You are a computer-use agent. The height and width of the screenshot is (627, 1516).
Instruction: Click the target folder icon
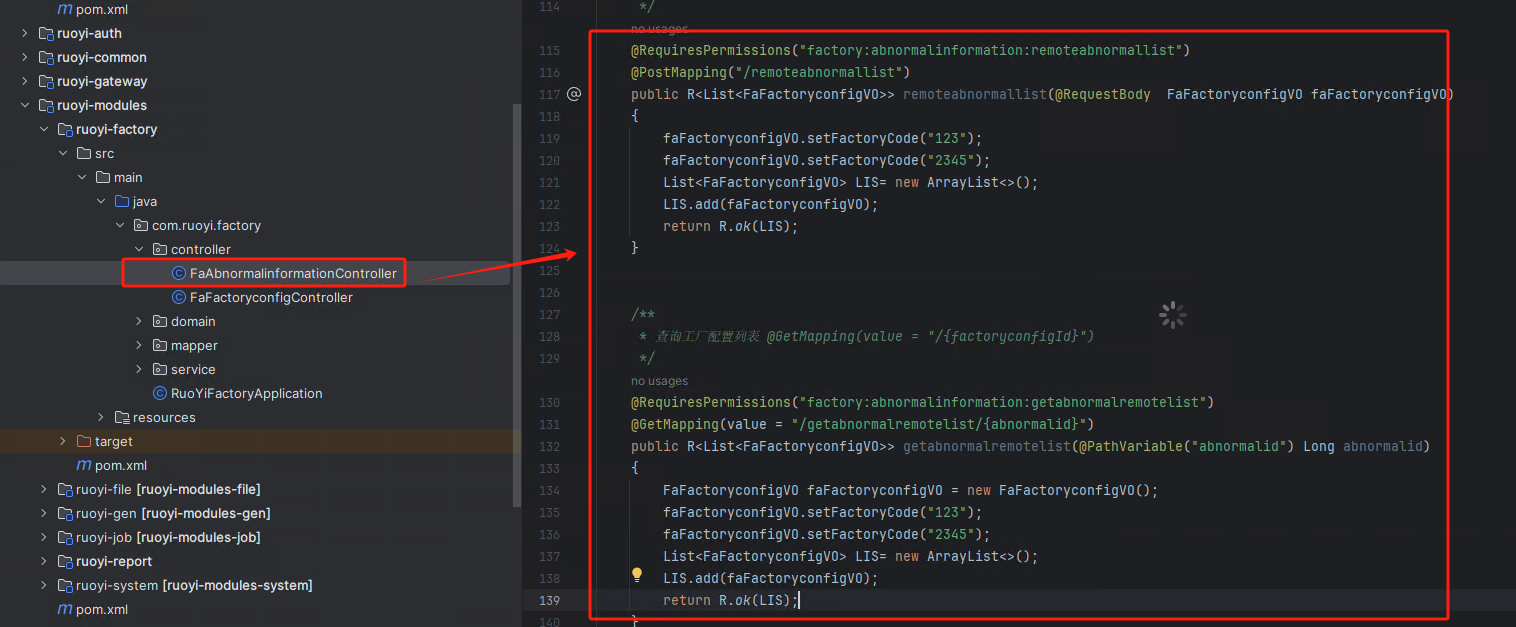point(84,441)
